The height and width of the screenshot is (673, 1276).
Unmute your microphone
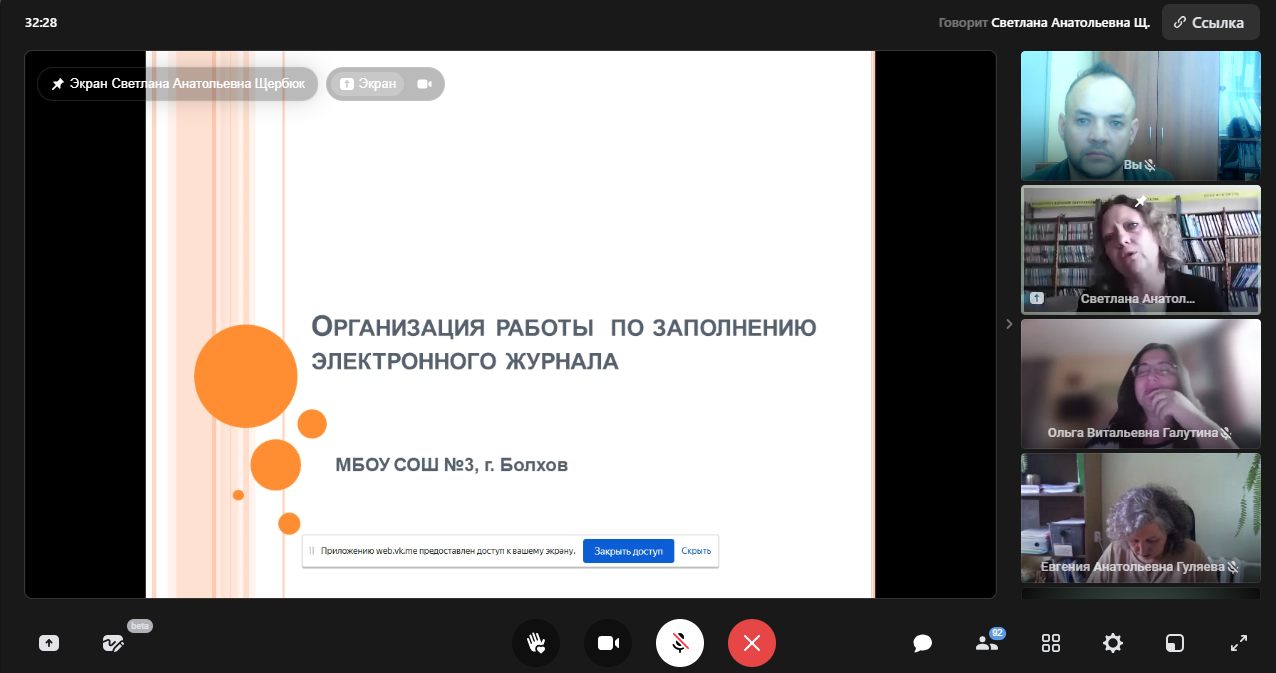[x=680, y=643]
